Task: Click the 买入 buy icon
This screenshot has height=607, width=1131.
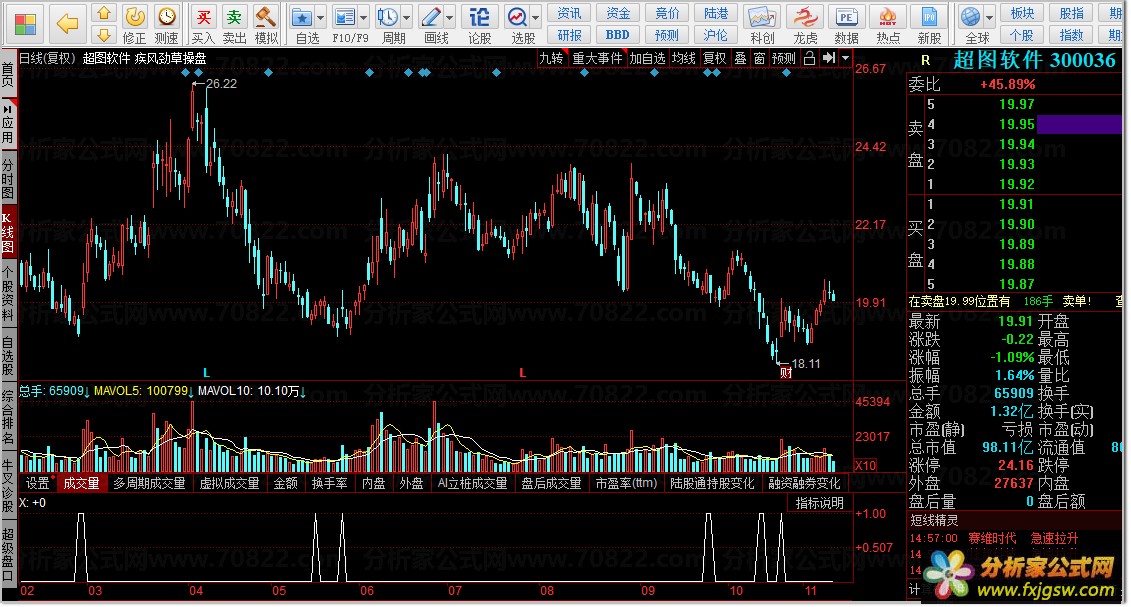Action: pyautogui.click(x=203, y=17)
